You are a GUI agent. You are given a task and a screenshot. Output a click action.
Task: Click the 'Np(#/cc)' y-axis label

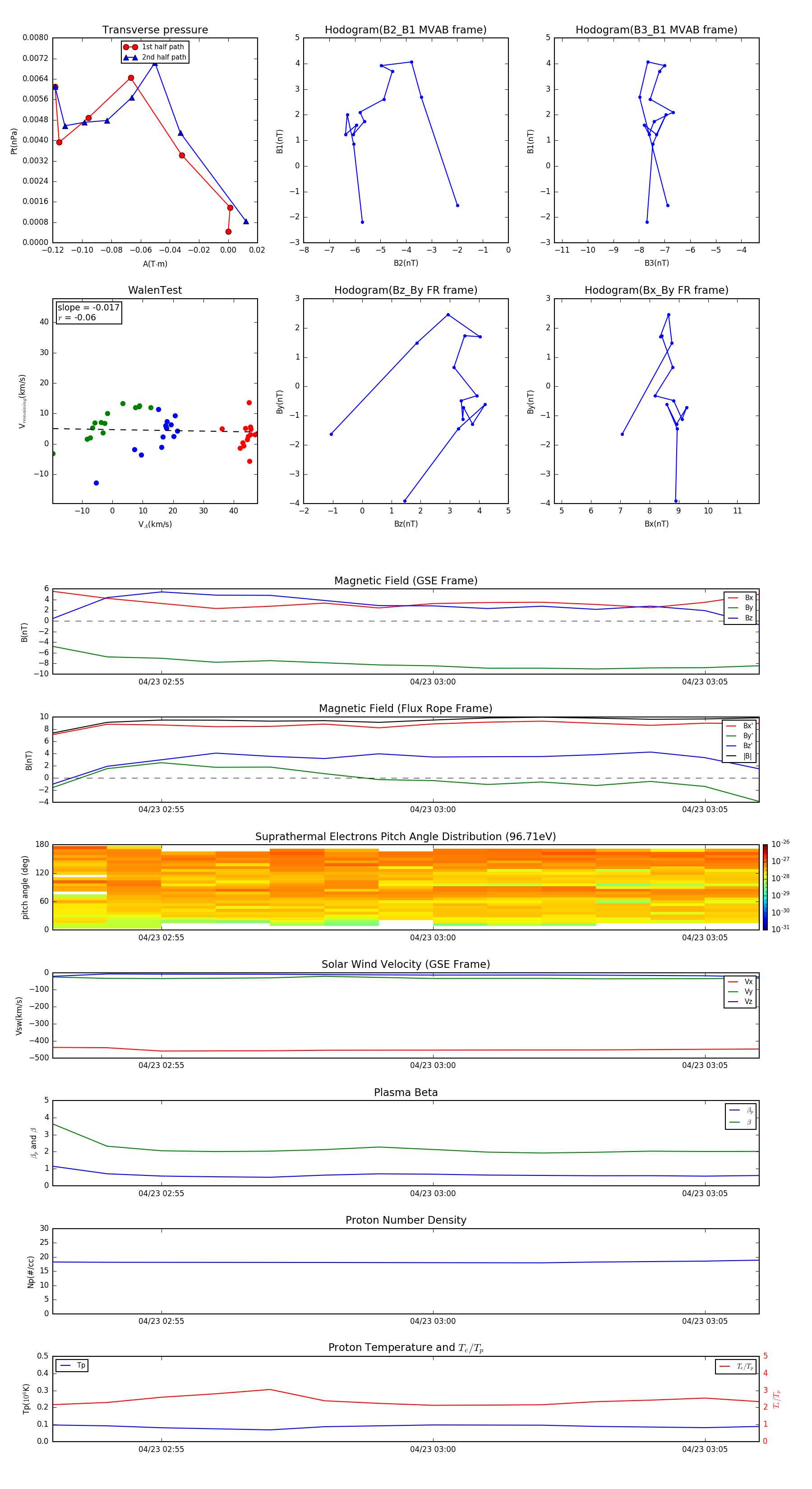click(31, 1272)
